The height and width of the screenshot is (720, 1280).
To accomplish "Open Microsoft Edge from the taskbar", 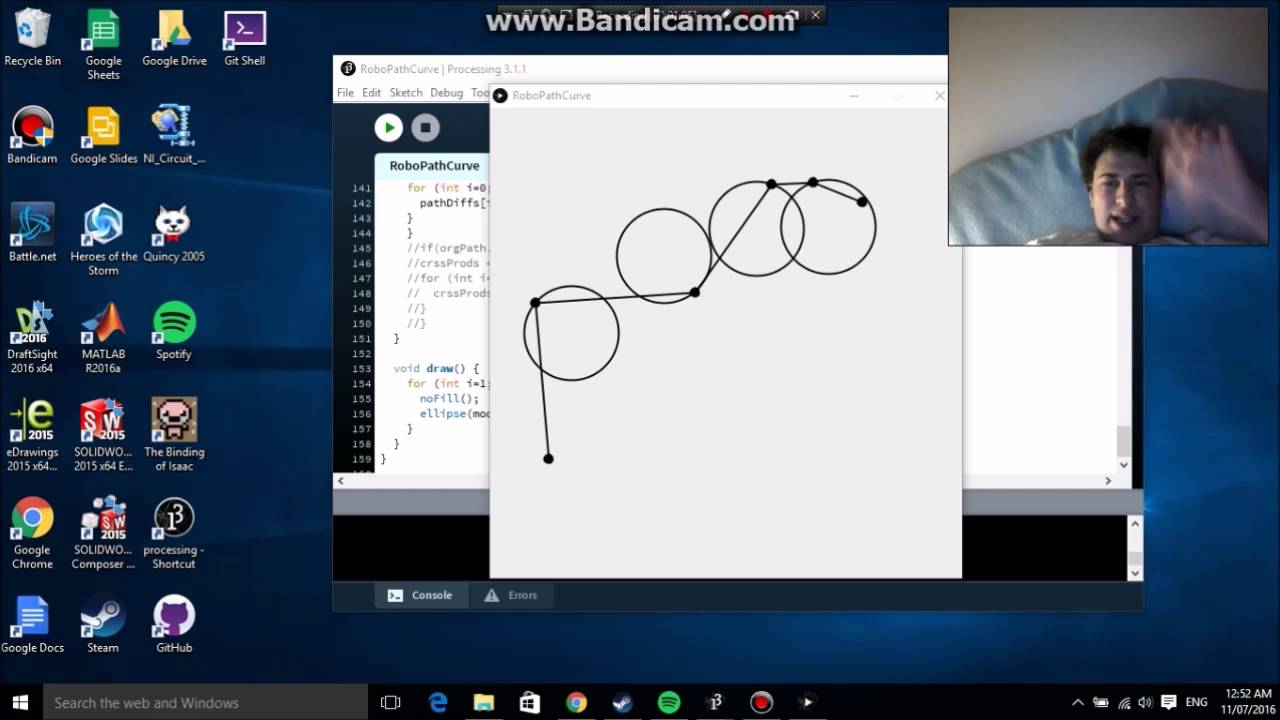I will click(438, 702).
